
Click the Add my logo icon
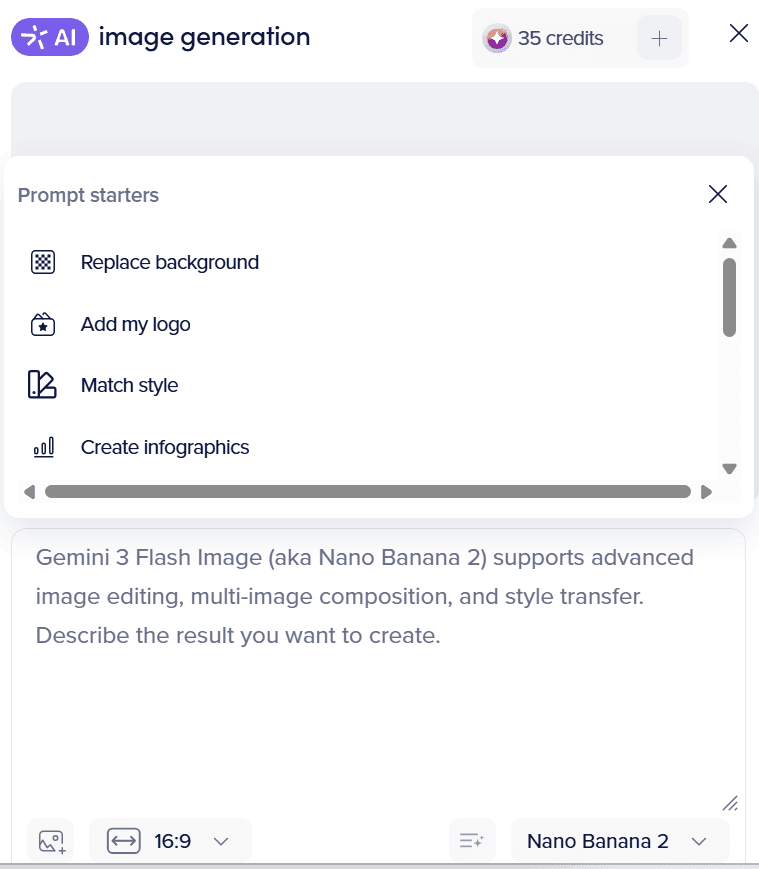[42, 324]
